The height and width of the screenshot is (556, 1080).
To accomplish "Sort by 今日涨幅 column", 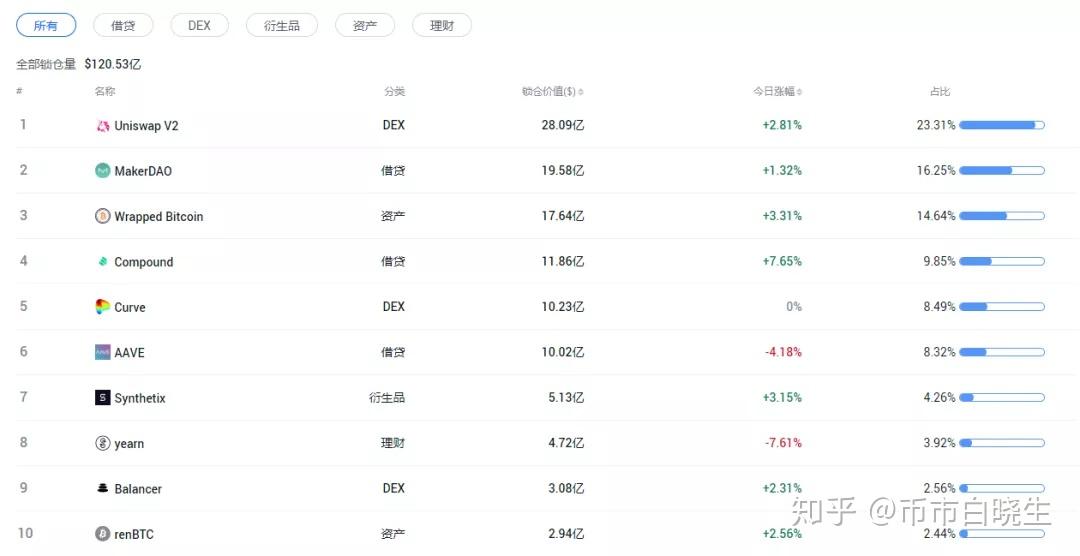I will click(777, 92).
